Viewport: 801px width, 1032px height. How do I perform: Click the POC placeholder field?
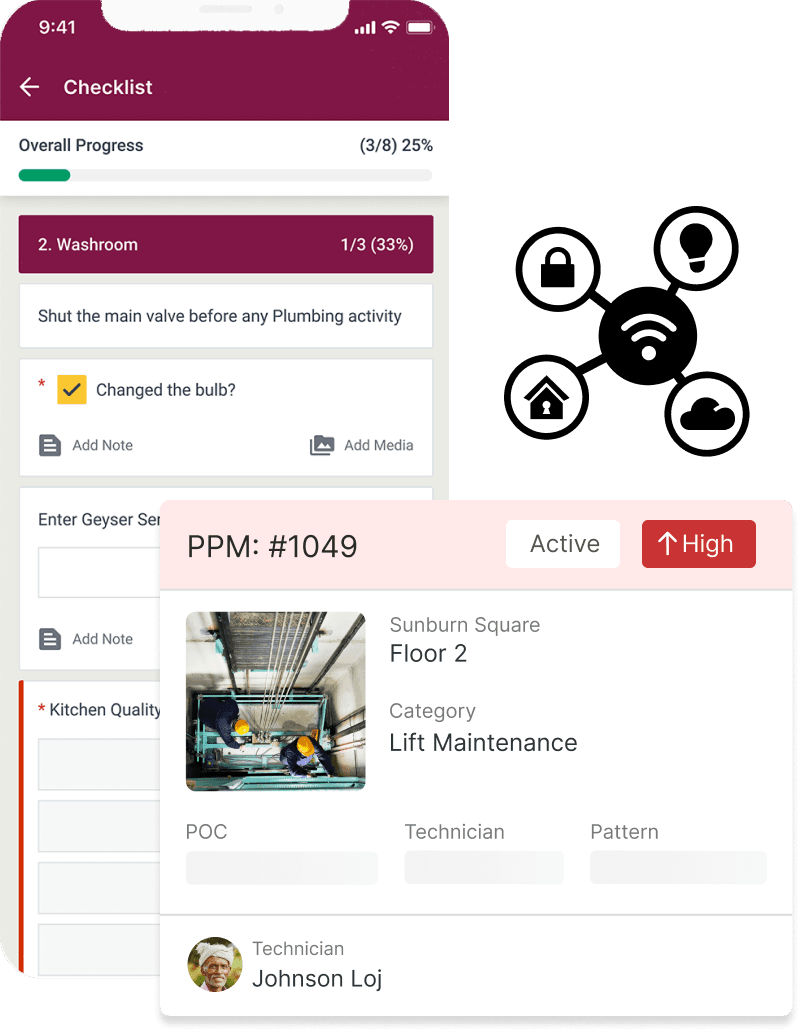[281, 868]
